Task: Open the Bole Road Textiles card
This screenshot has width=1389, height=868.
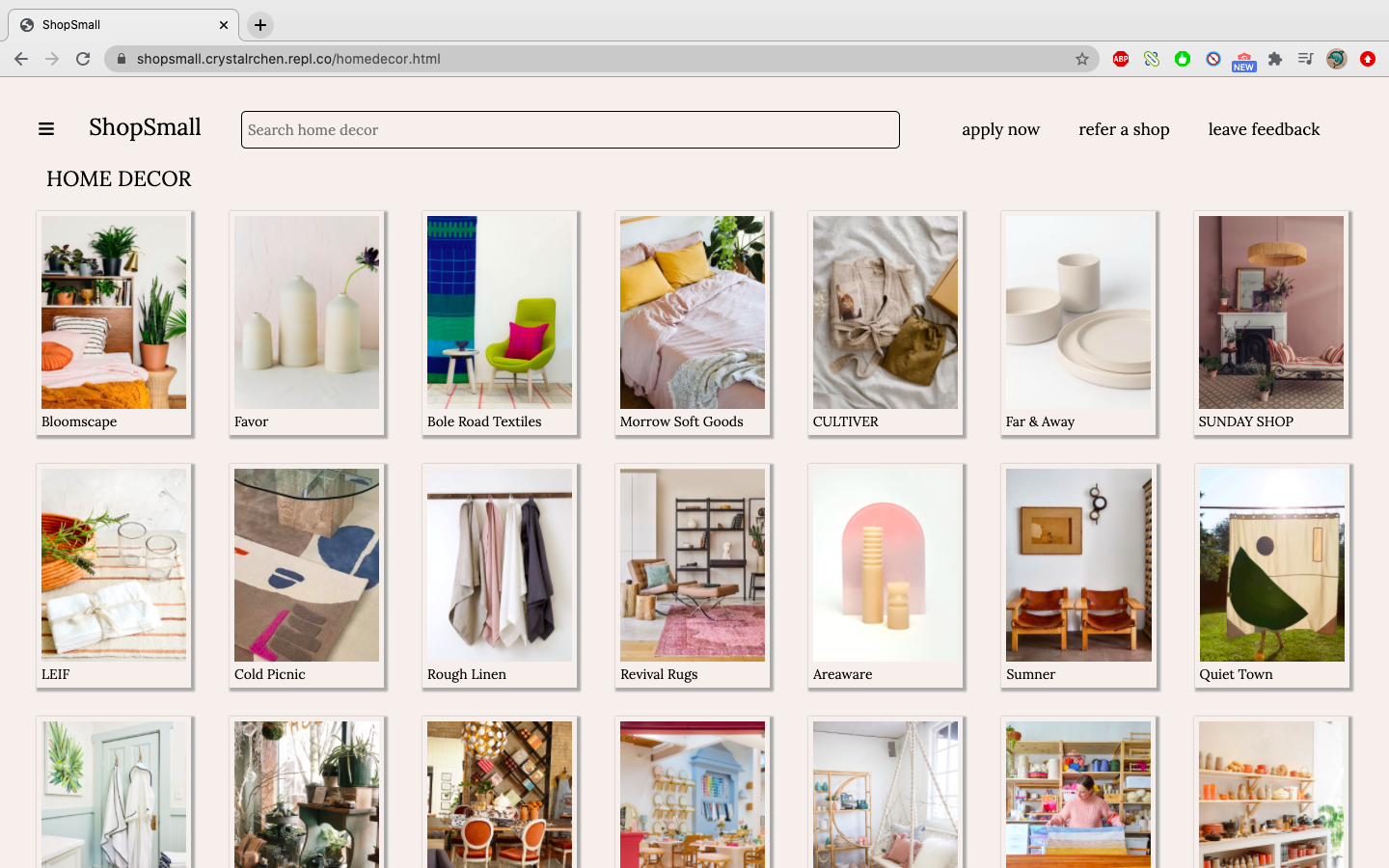Action: tap(500, 323)
